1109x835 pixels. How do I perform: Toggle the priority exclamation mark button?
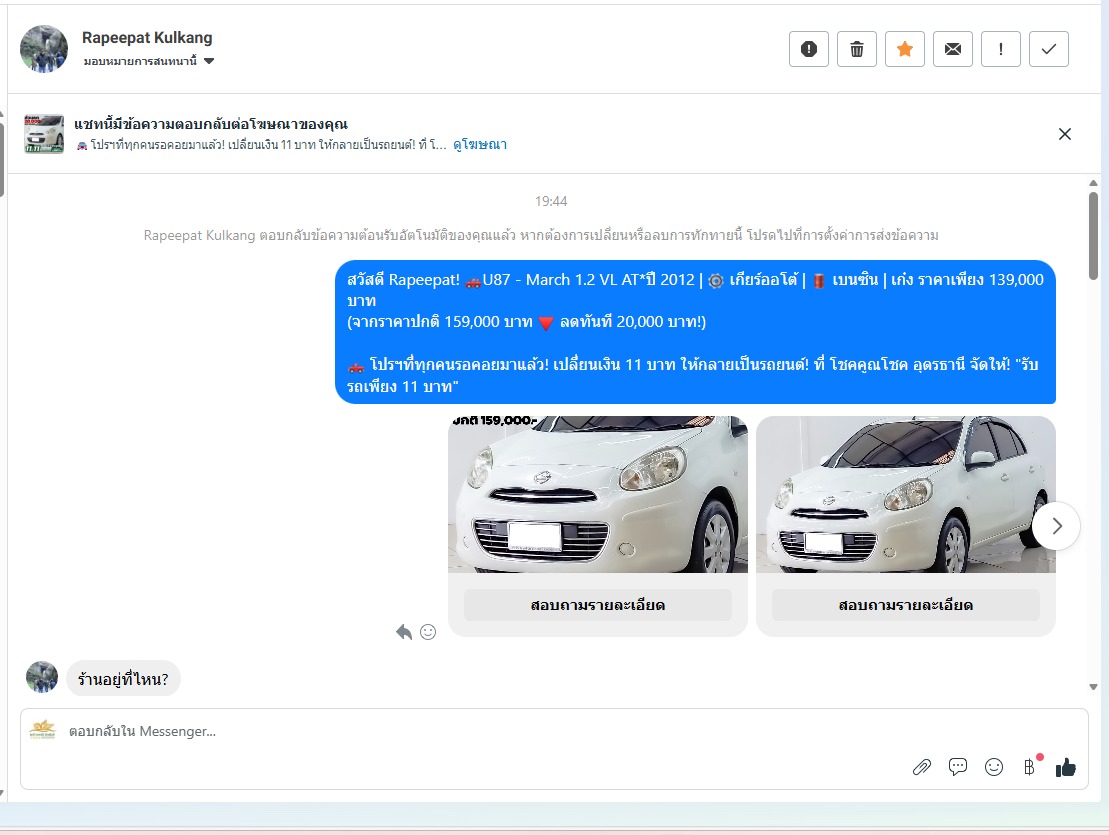1001,49
